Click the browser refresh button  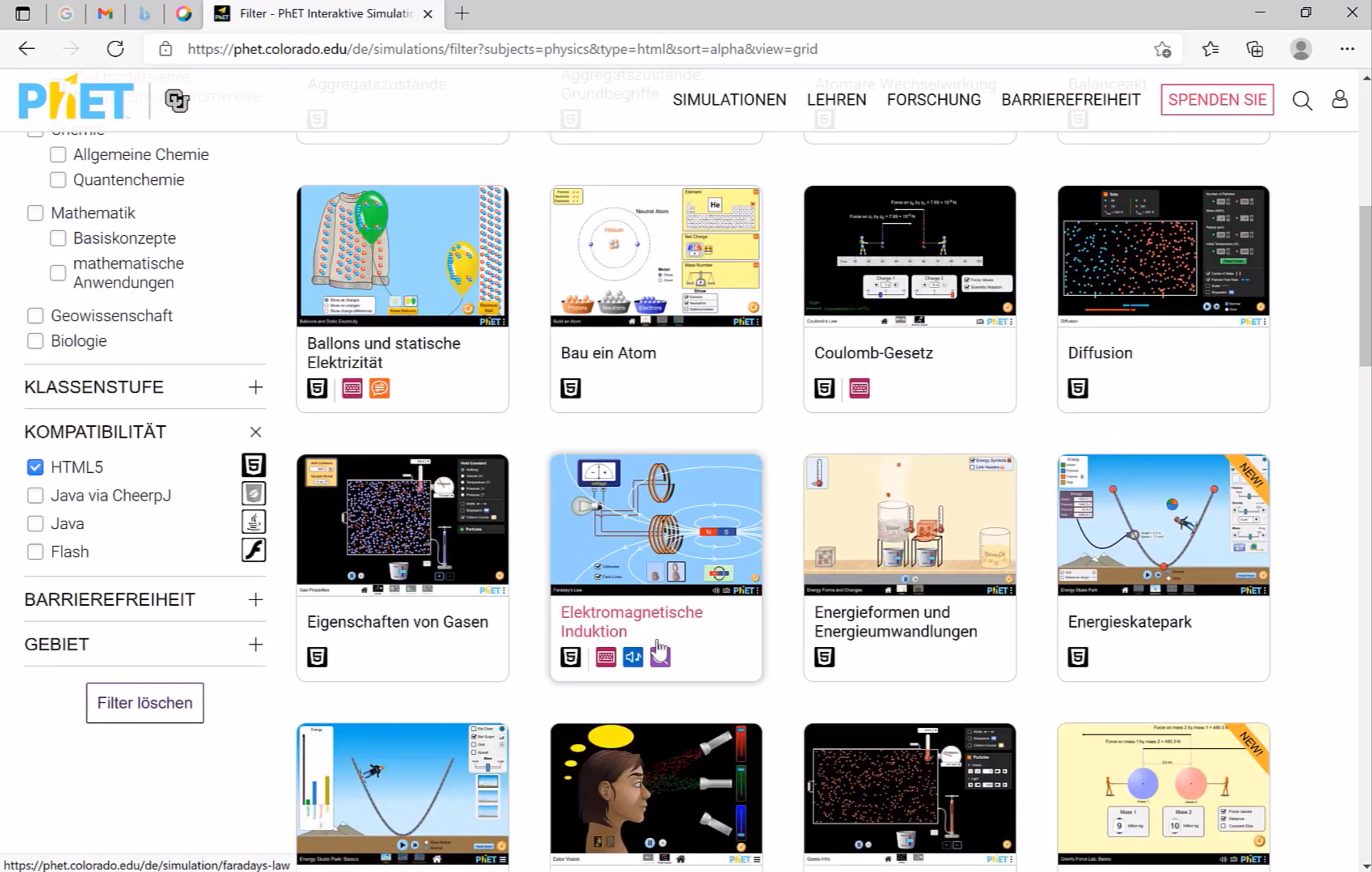pos(116,49)
